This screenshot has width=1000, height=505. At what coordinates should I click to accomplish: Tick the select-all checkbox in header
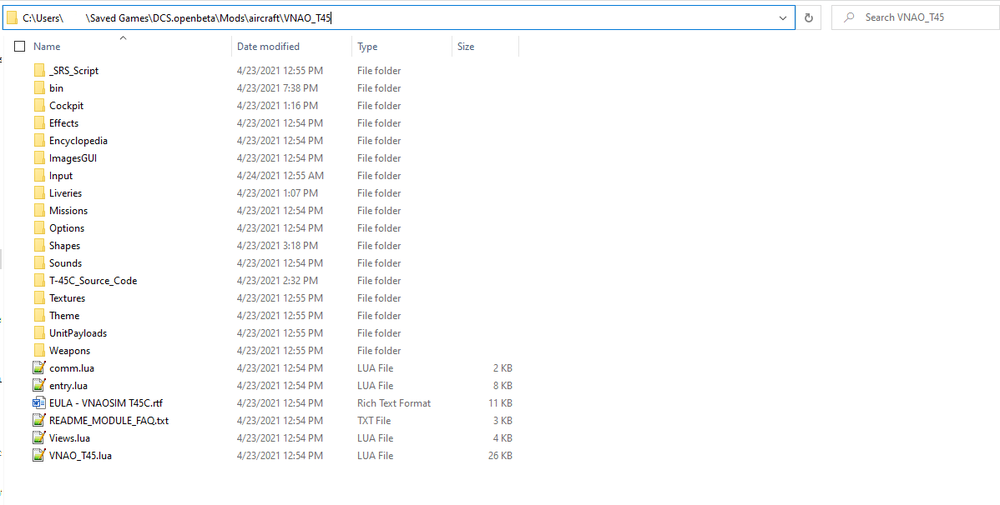point(19,47)
